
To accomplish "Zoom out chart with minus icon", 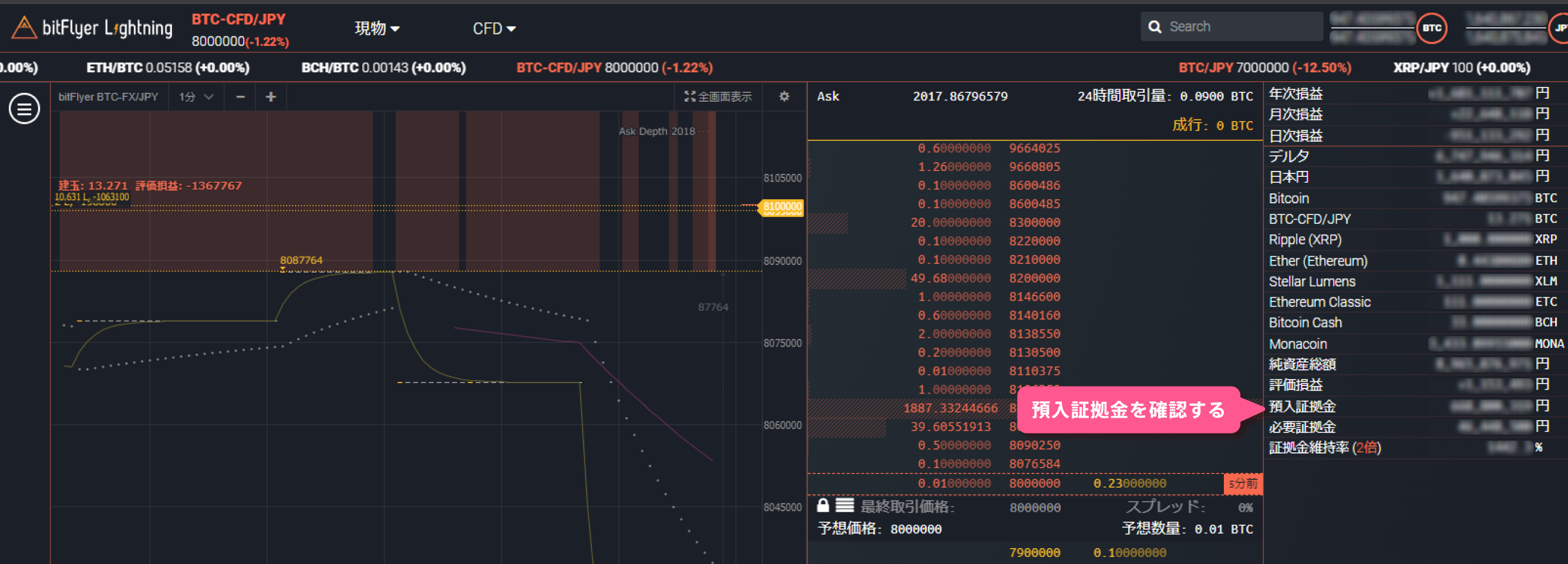I will click(240, 97).
